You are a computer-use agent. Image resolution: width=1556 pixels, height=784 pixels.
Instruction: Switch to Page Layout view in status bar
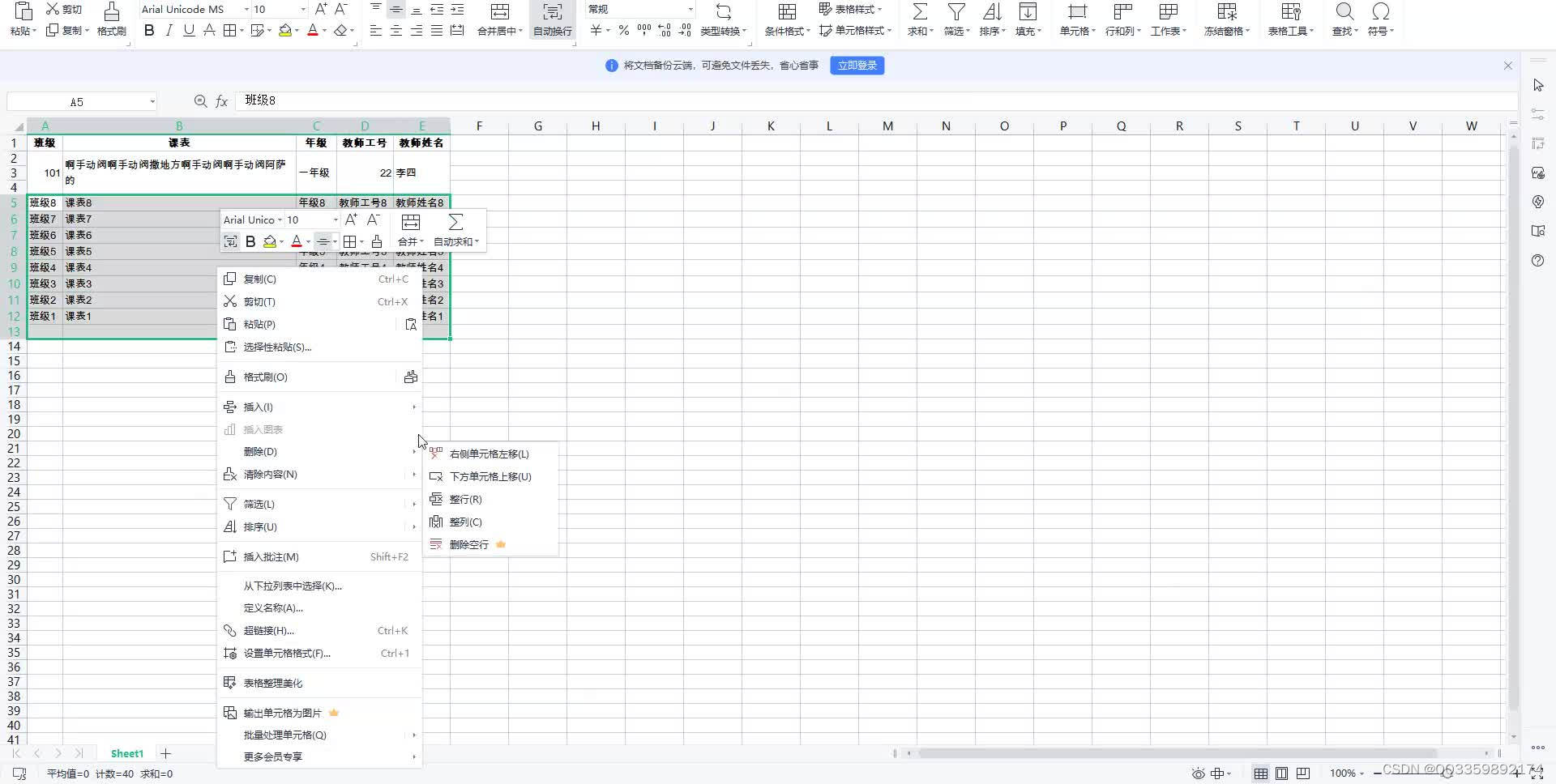(x=1281, y=773)
